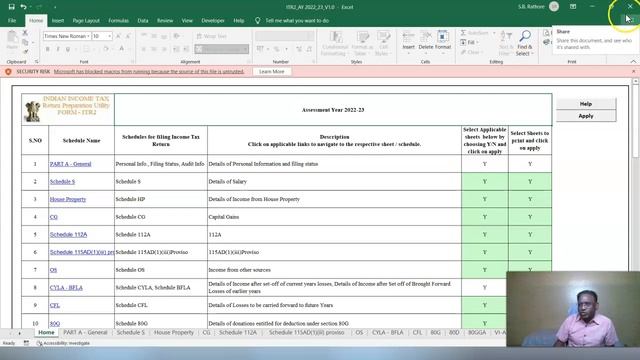Image resolution: width=640 pixels, height=360 pixels.
Task: Open the Customize Quick Access Toolbar dropdown
Action: coord(55,7)
